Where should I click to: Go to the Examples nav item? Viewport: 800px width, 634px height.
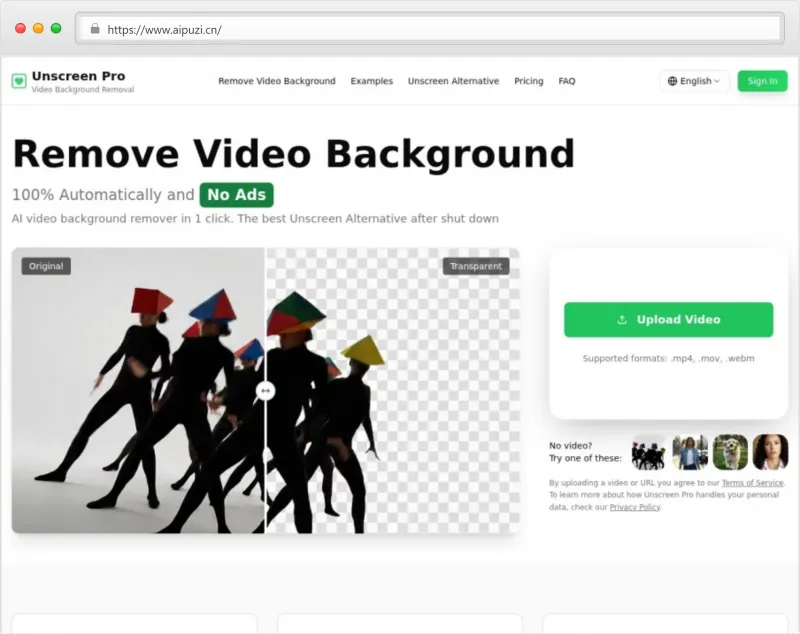tap(372, 81)
